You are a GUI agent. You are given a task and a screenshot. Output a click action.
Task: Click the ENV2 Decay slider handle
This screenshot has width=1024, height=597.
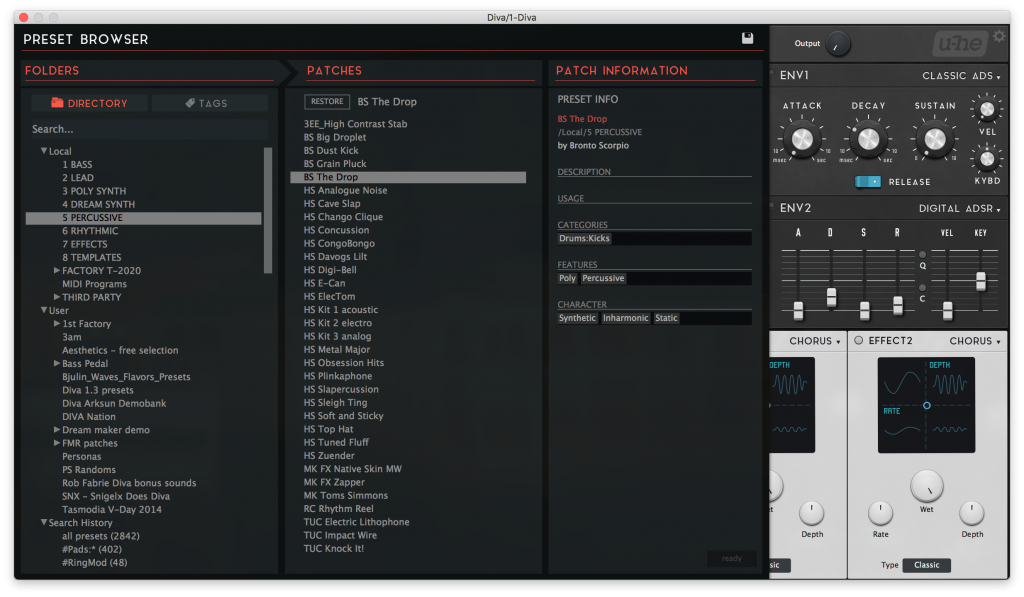point(831,297)
